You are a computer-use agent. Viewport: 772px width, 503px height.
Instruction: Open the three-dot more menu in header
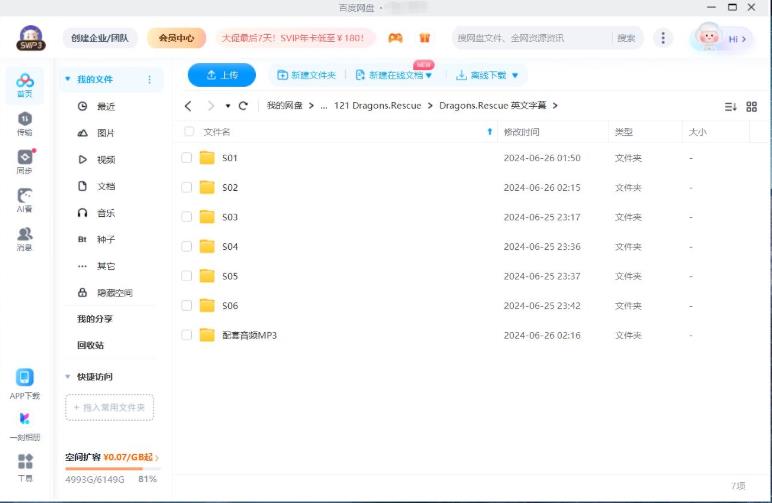(x=663, y=38)
